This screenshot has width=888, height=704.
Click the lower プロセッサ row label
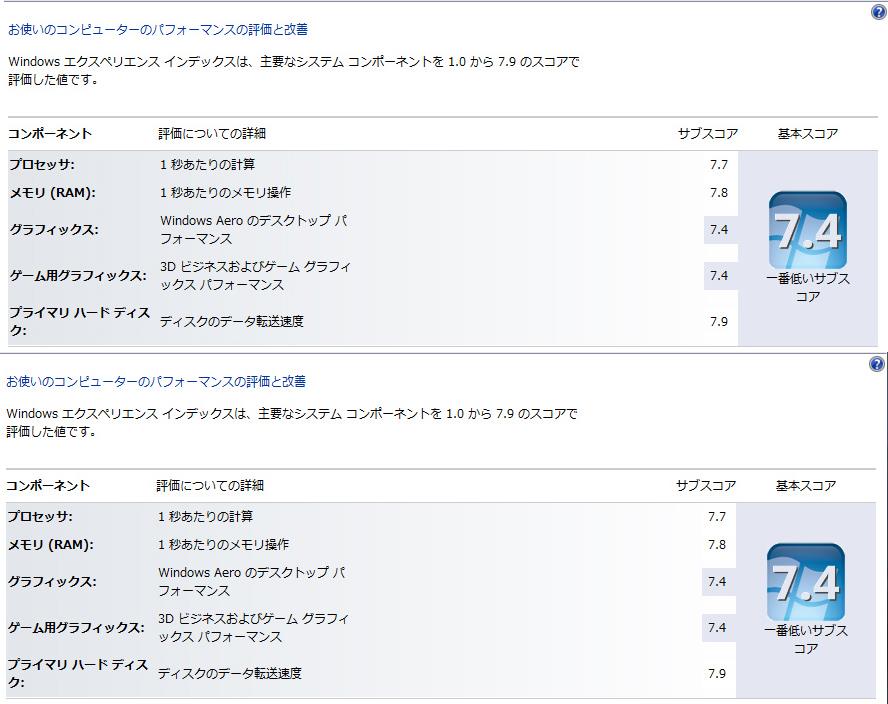[40, 517]
